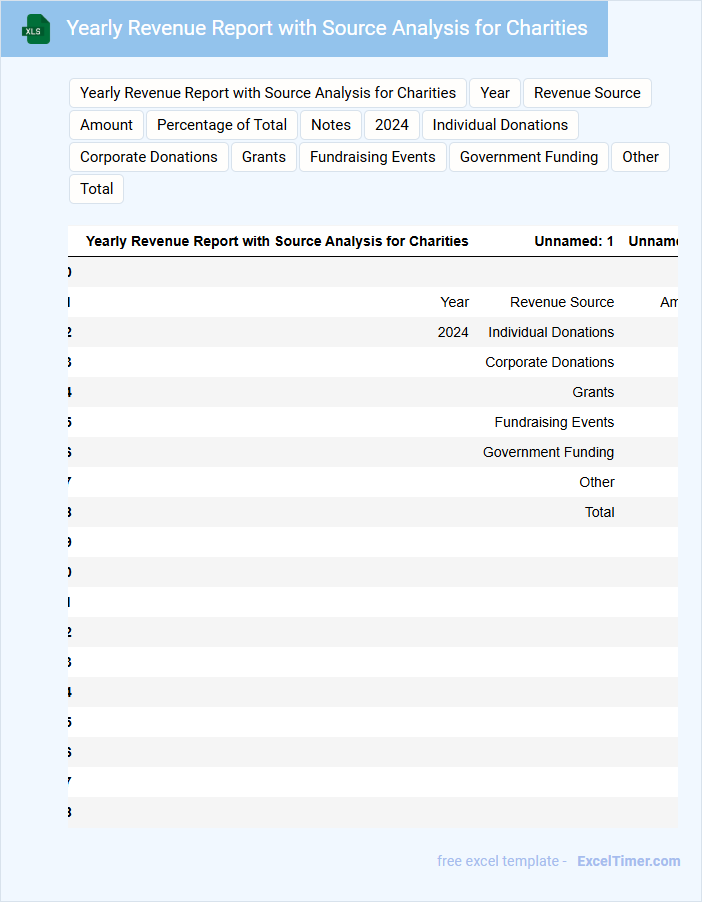Click the 'Revenue Source' table cell

click(x=562, y=302)
